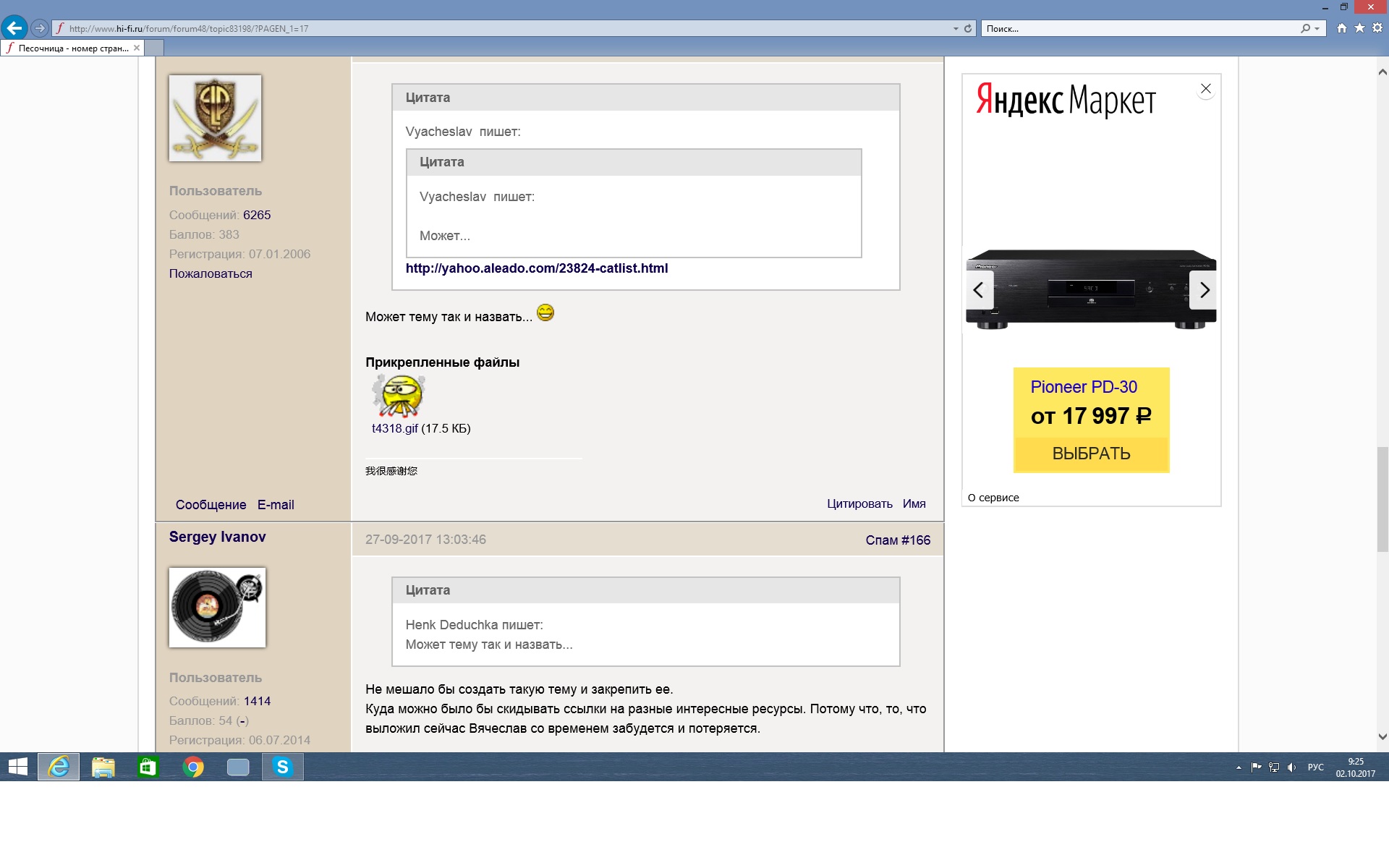Launch Google Chrome from the taskbar

pos(193,767)
